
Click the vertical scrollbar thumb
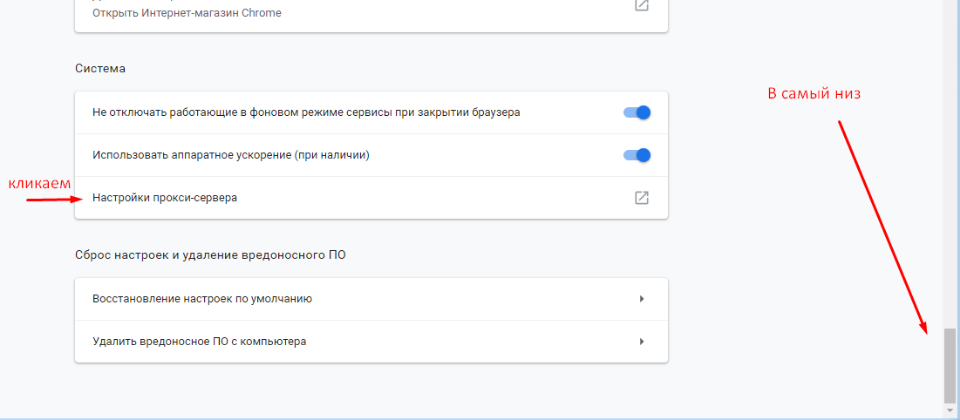(x=950, y=365)
